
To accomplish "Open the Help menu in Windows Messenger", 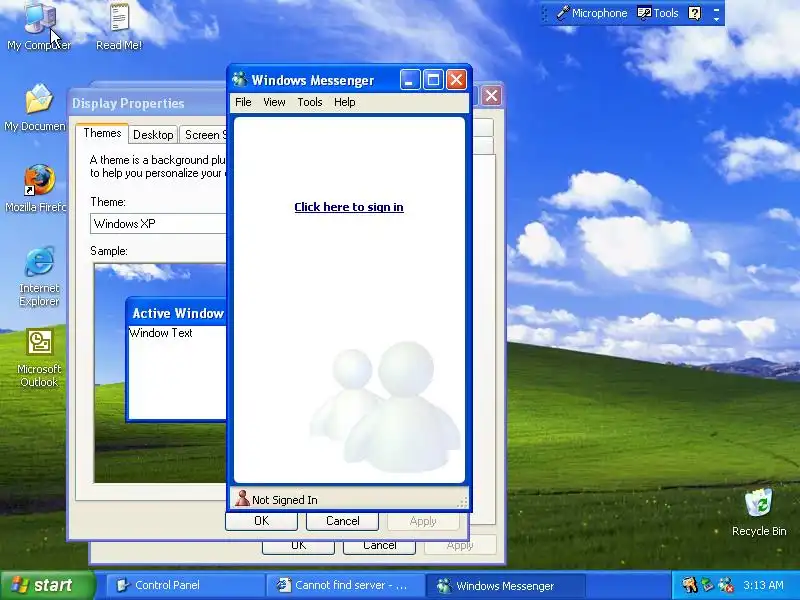I will coord(344,102).
